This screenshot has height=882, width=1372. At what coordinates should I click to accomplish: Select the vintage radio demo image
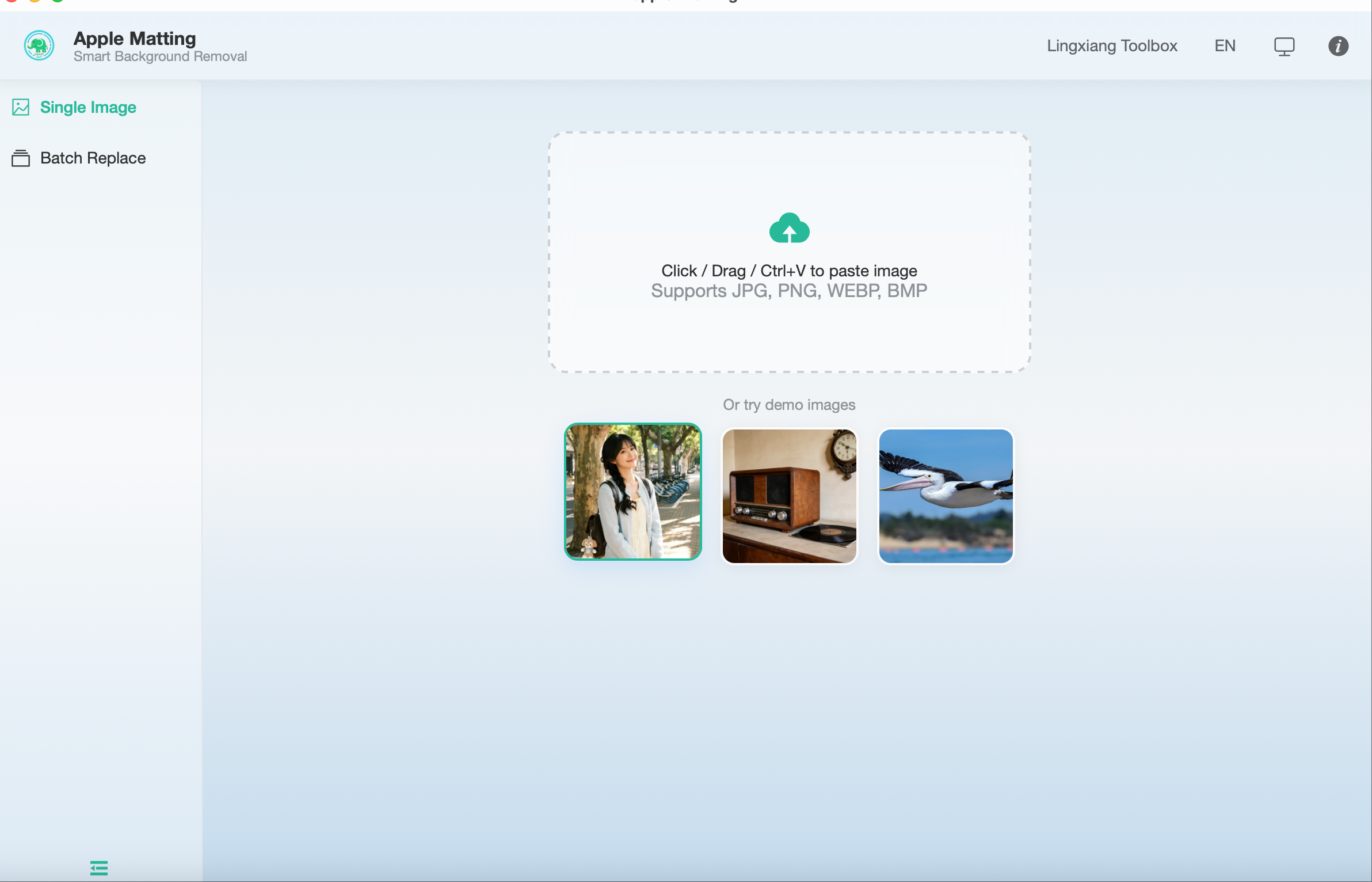pos(789,496)
